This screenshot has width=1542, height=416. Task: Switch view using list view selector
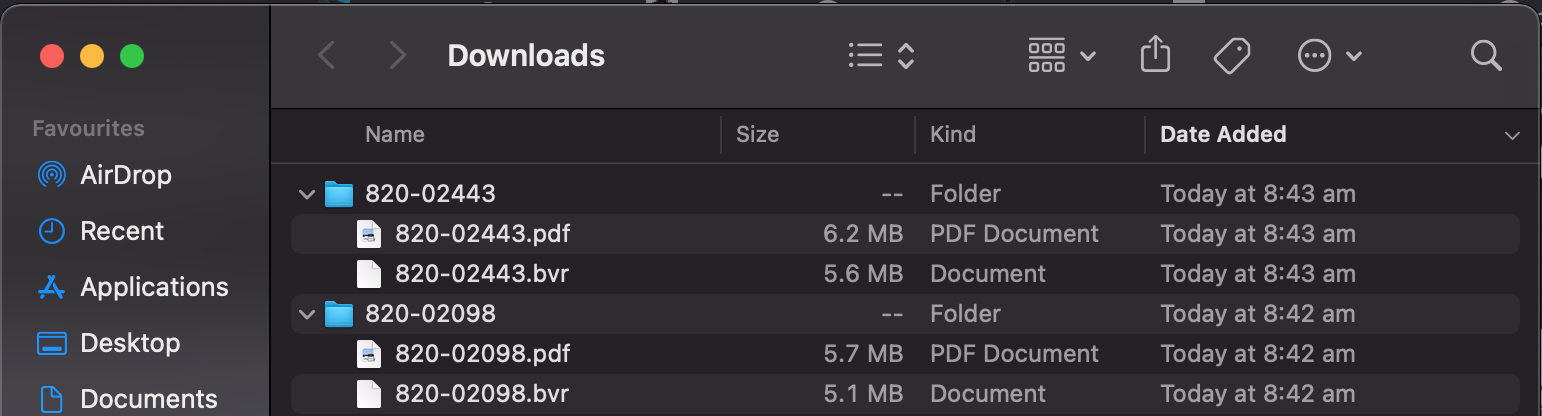click(x=881, y=55)
